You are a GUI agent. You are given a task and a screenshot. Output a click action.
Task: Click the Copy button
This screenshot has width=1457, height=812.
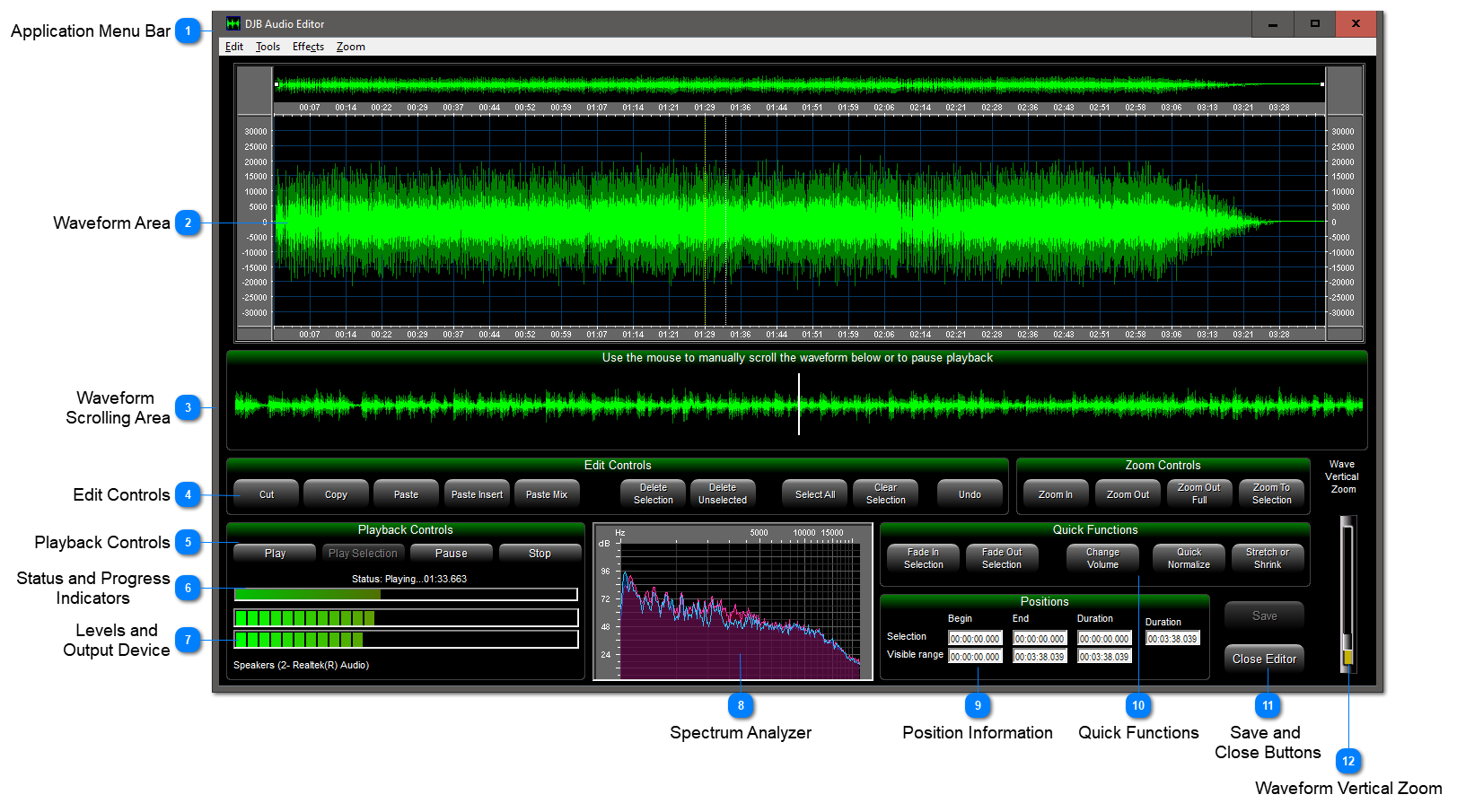point(336,494)
